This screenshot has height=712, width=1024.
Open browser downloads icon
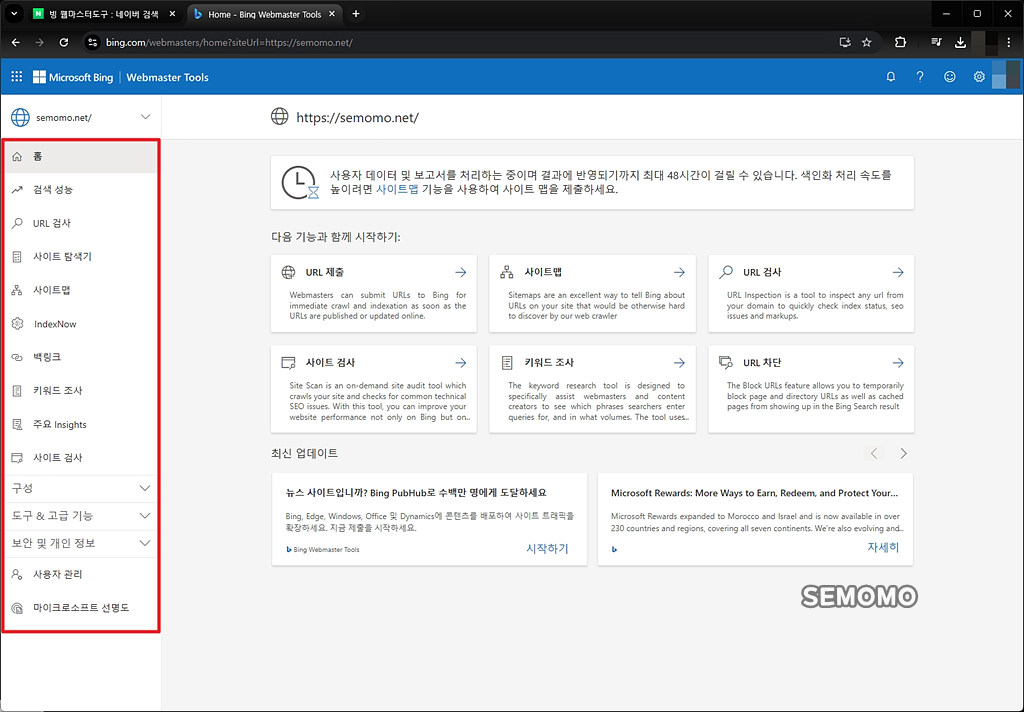(x=960, y=42)
